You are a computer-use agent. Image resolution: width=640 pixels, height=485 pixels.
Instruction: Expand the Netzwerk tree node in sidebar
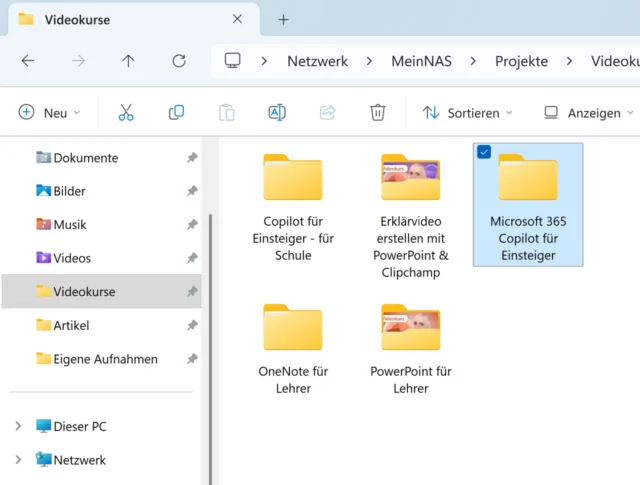(18, 460)
